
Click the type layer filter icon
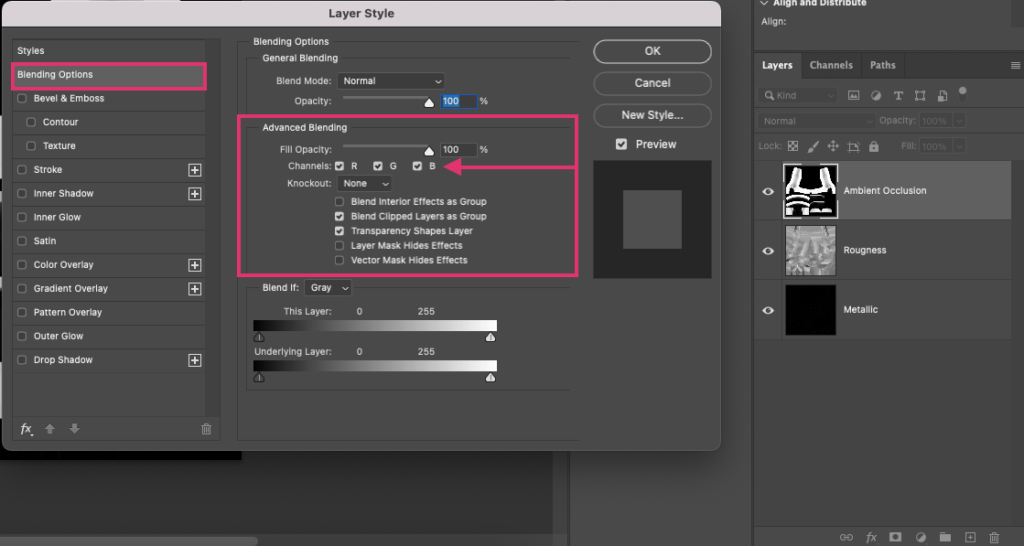point(898,95)
